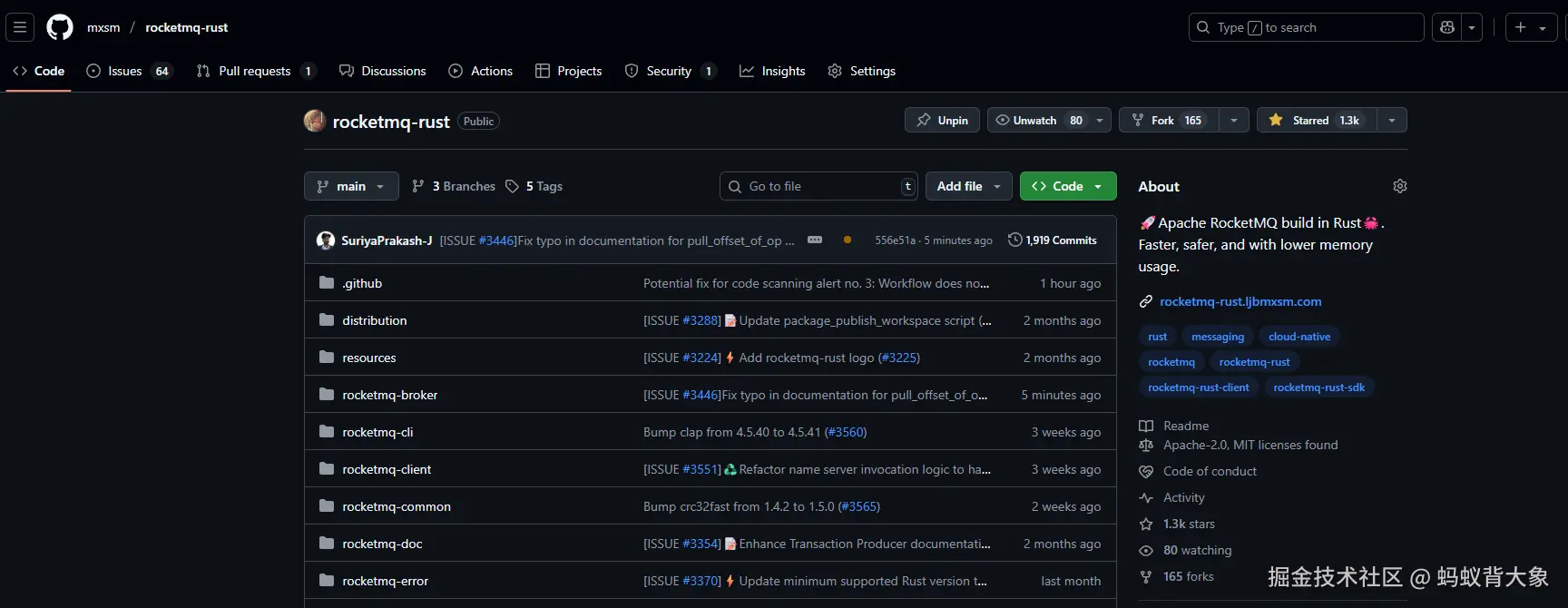Check the yellow commit status dot
Viewport: 1568px width, 608px height.
tap(848, 240)
